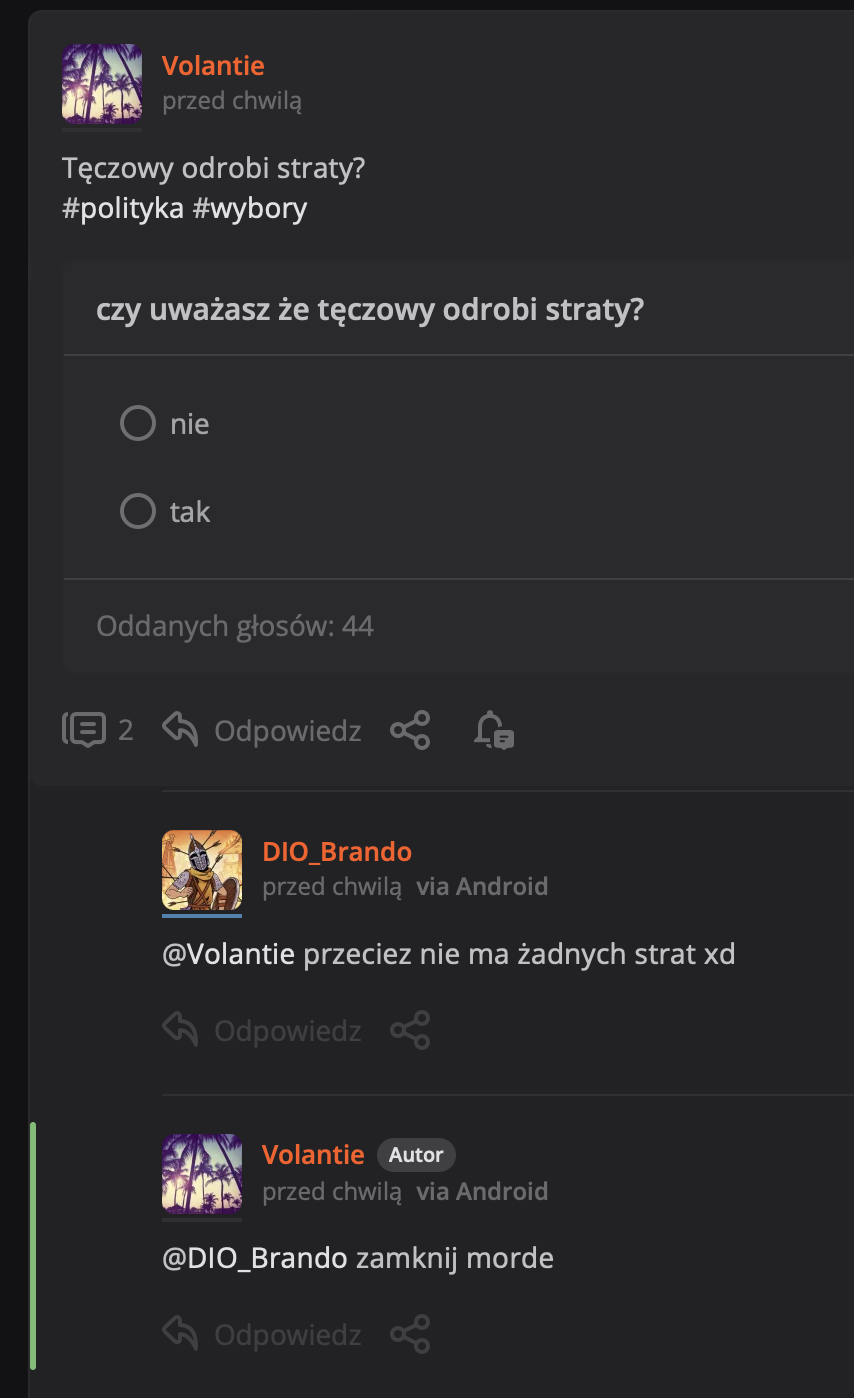Select the "nie" poll option
Image resolution: width=854 pixels, height=1398 pixels.
pyautogui.click(x=138, y=423)
